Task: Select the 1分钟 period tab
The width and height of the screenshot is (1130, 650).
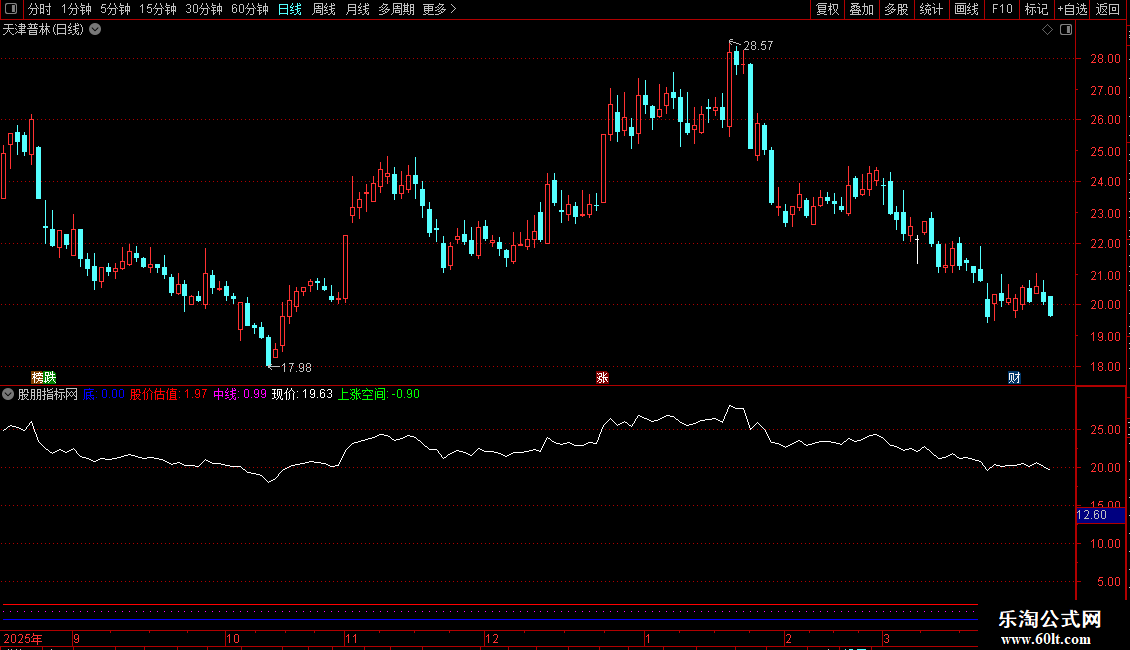Action: coord(76,9)
